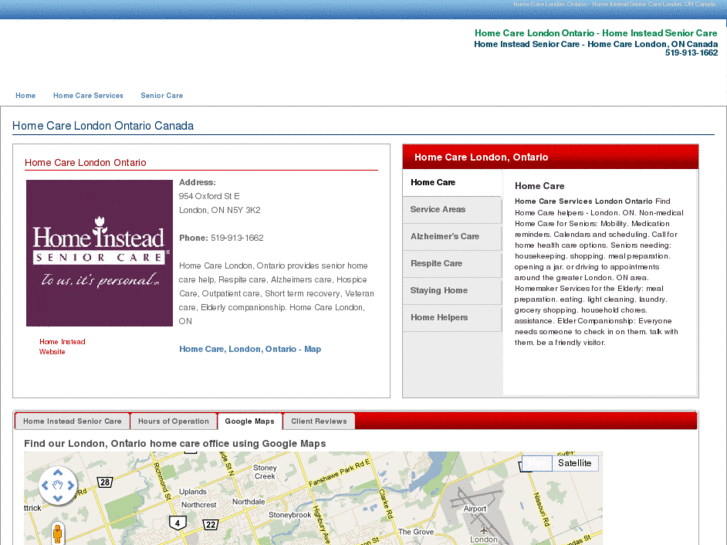Screen dimensions: 727x545
Task: Click Home Care London, Ontario red panel header
Action: pyautogui.click(x=550, y=157)
